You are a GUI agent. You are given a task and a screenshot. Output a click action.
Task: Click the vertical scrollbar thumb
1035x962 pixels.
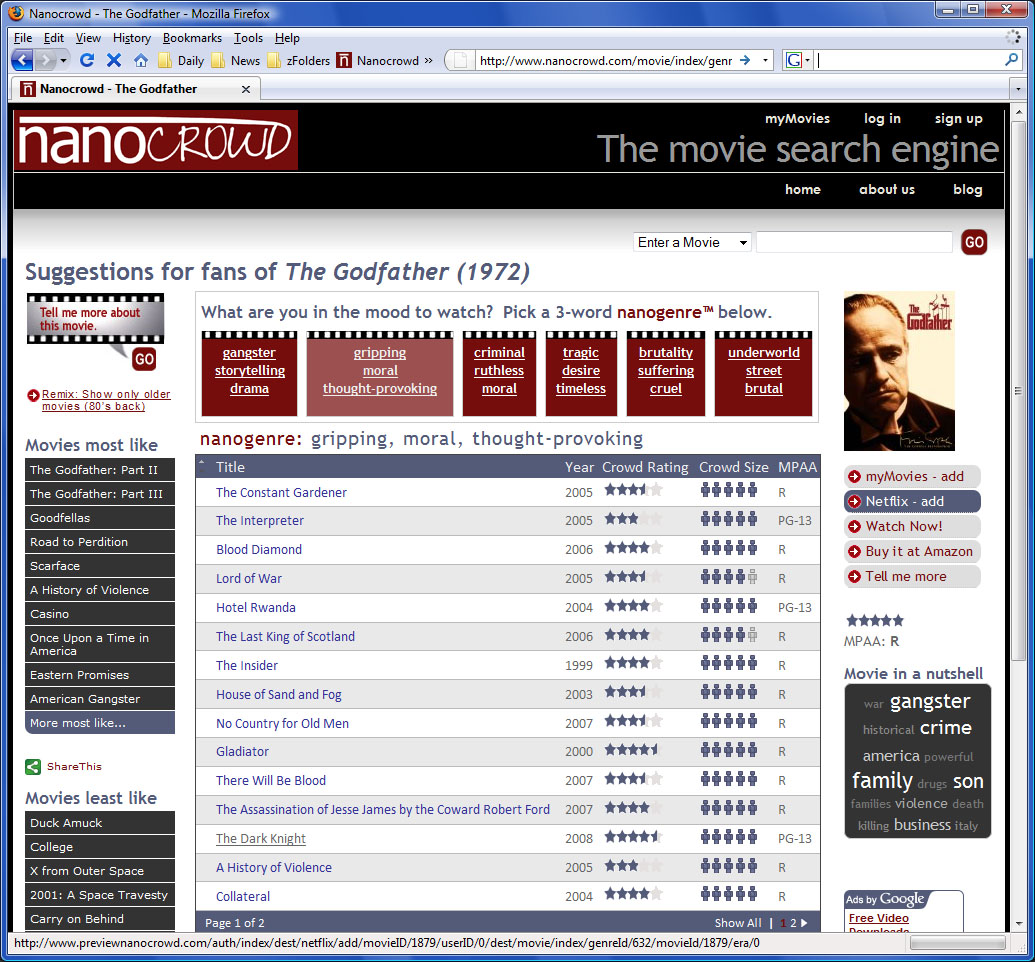(x=1018, y=392)
